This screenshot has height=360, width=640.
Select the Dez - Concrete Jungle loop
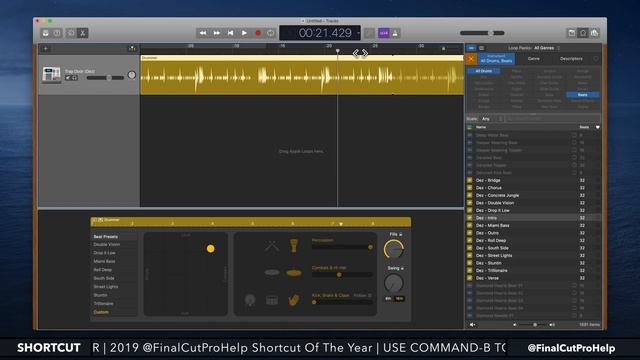tap(533, 196)
